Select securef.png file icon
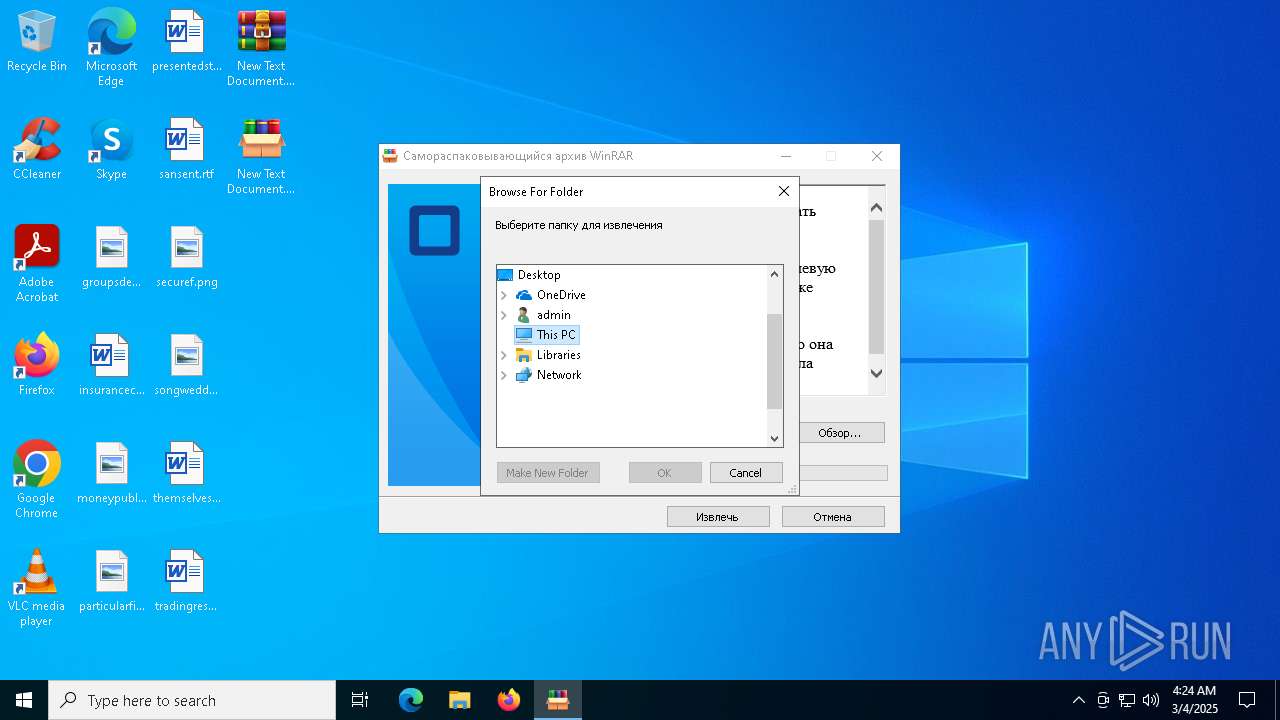The width and height of the screenshot is (1280, 720). [186, 257]
